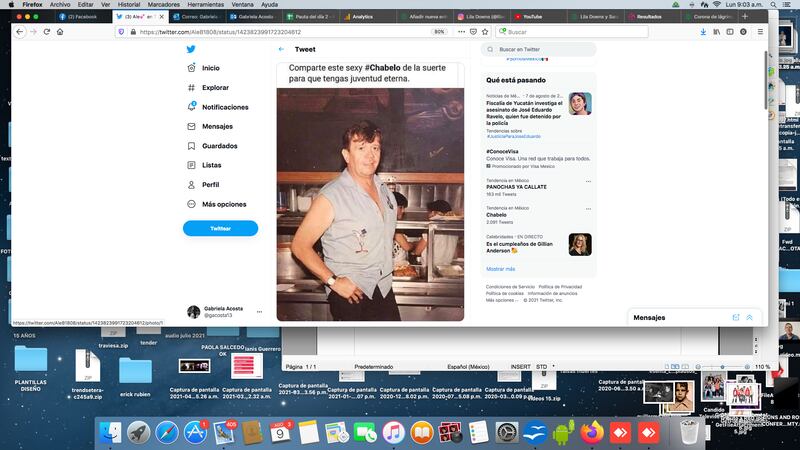Open the Firefox hamburger menu
800x450 pixels.
click(x=760, y=32)
